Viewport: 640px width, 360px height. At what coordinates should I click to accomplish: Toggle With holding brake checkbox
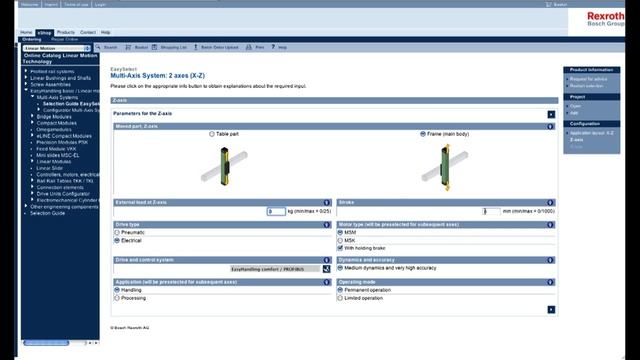340,248
